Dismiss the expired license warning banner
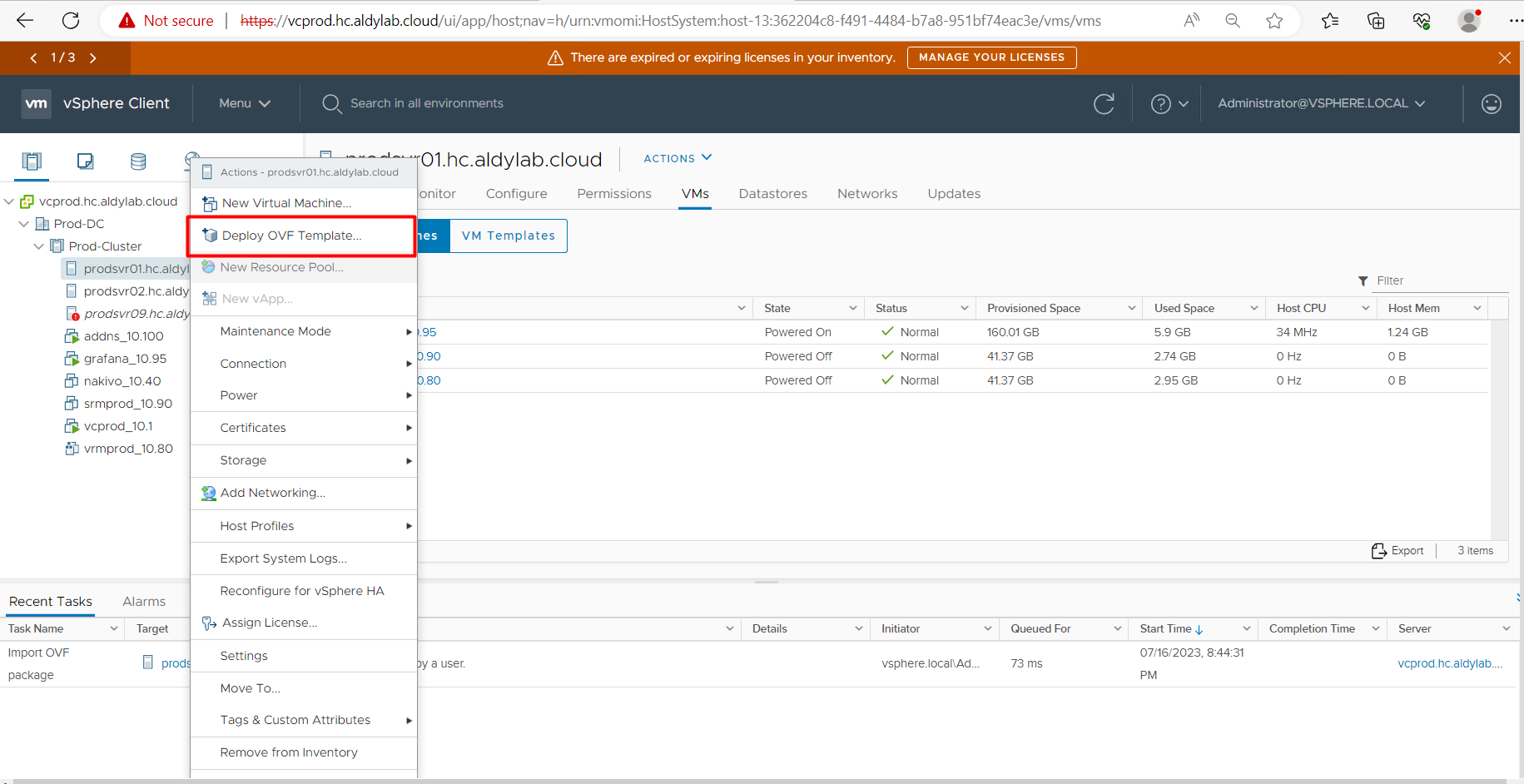Screen dimensions: 1524x784 point(1504,58)
